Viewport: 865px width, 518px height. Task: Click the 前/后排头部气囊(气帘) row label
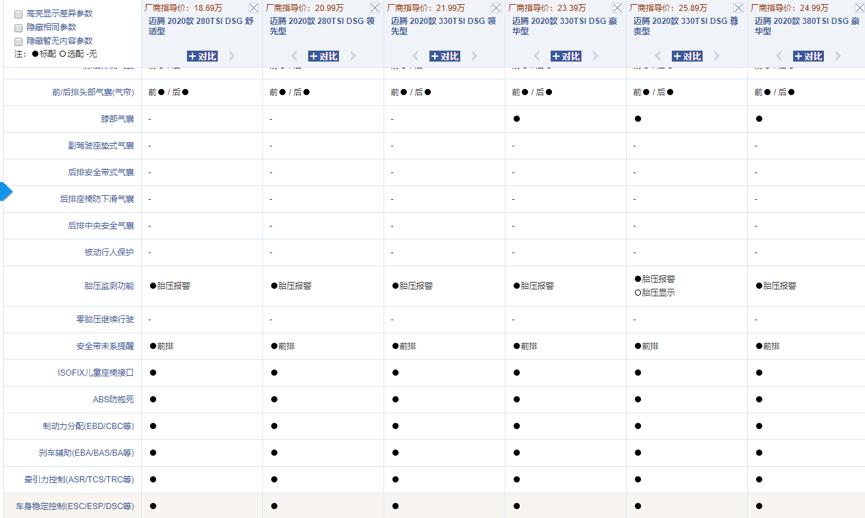(93, 92)
